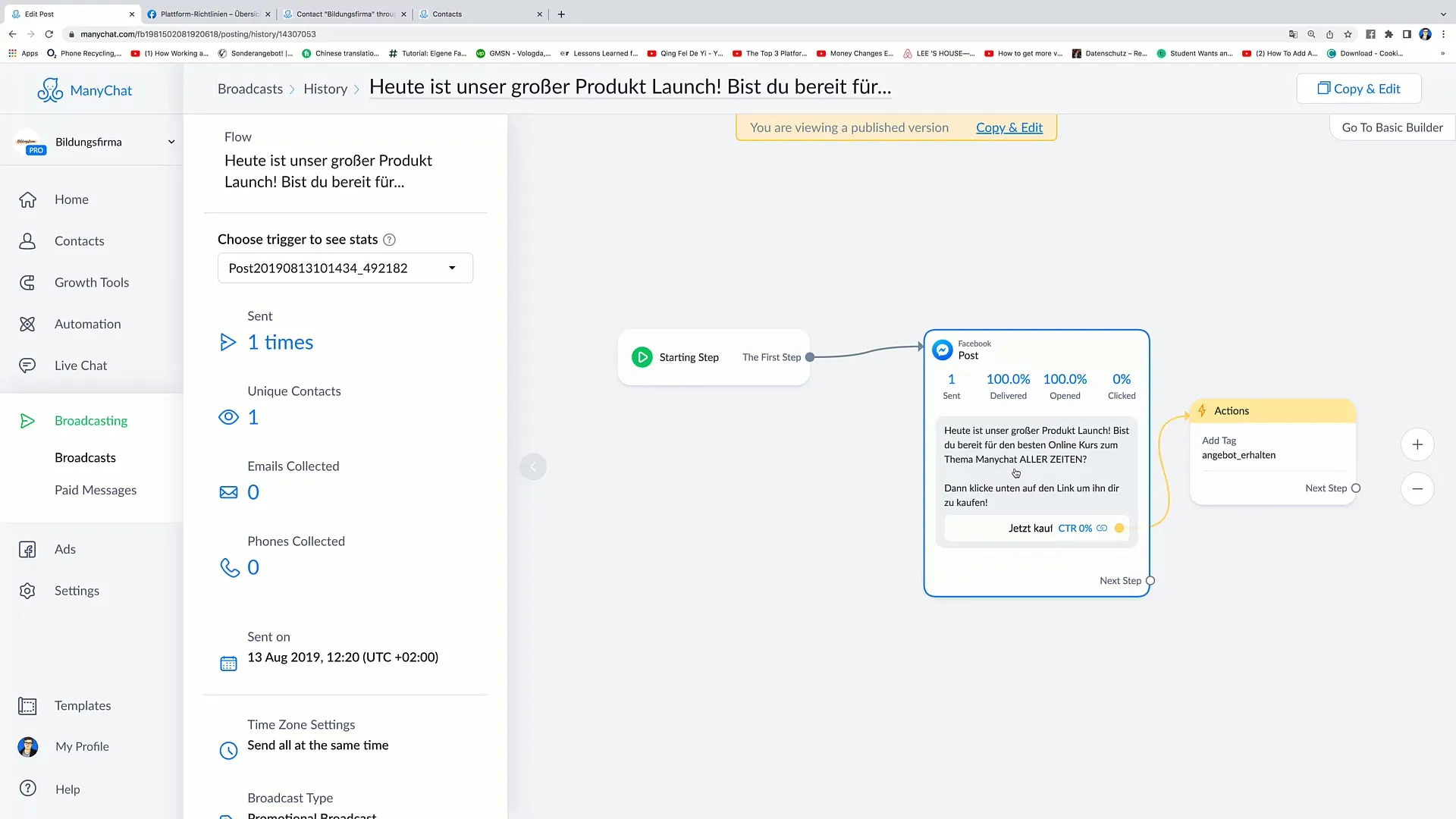Click the trigger stats help icon
The width and height of the screenshot is (1456, 819).
(389, 240)
